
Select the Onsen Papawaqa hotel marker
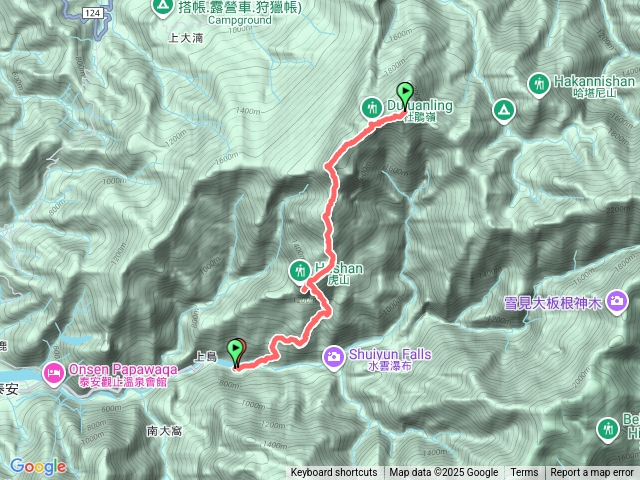[x=54, y=373]
